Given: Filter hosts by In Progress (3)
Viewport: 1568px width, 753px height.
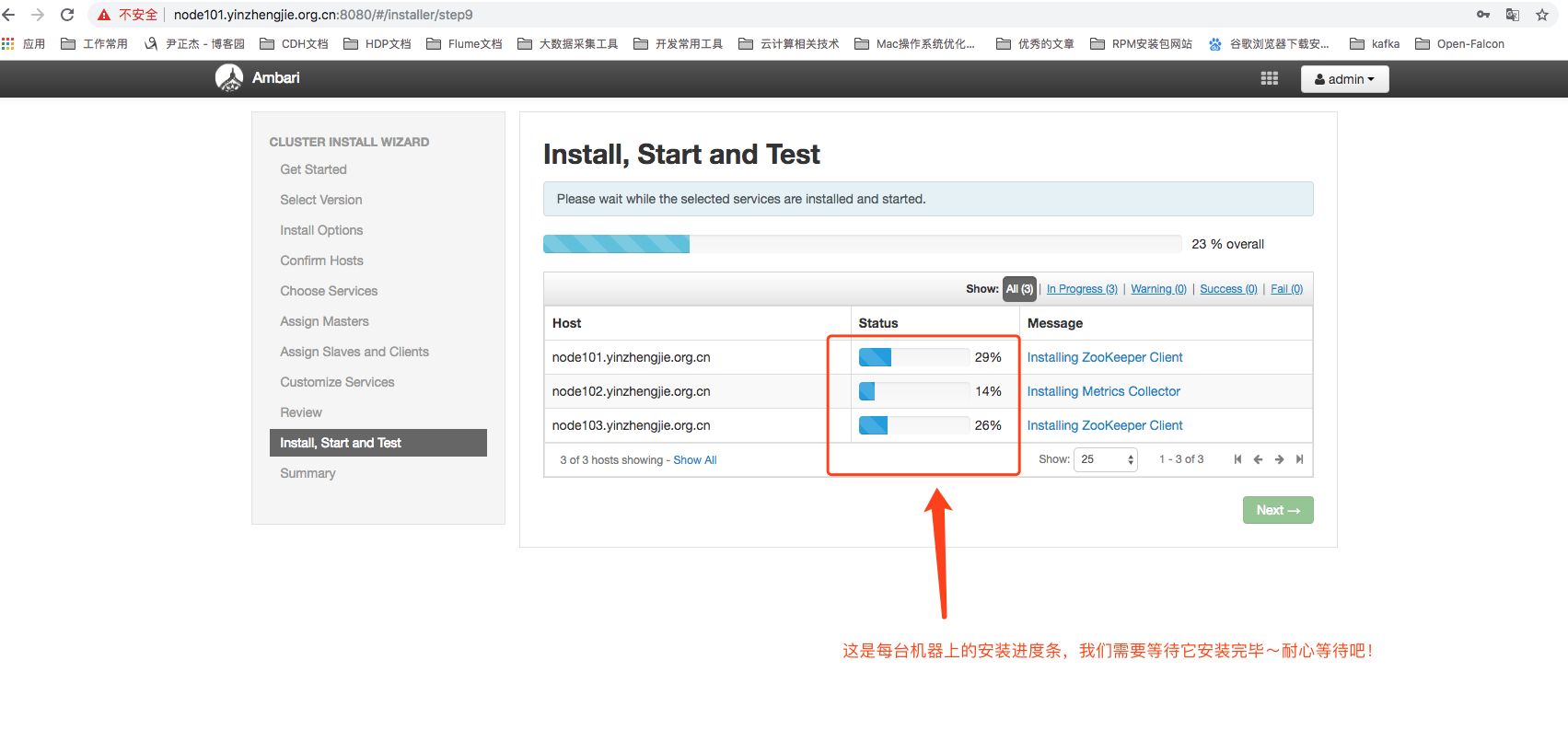Looking at the screenshot, I should point(1082,289).
